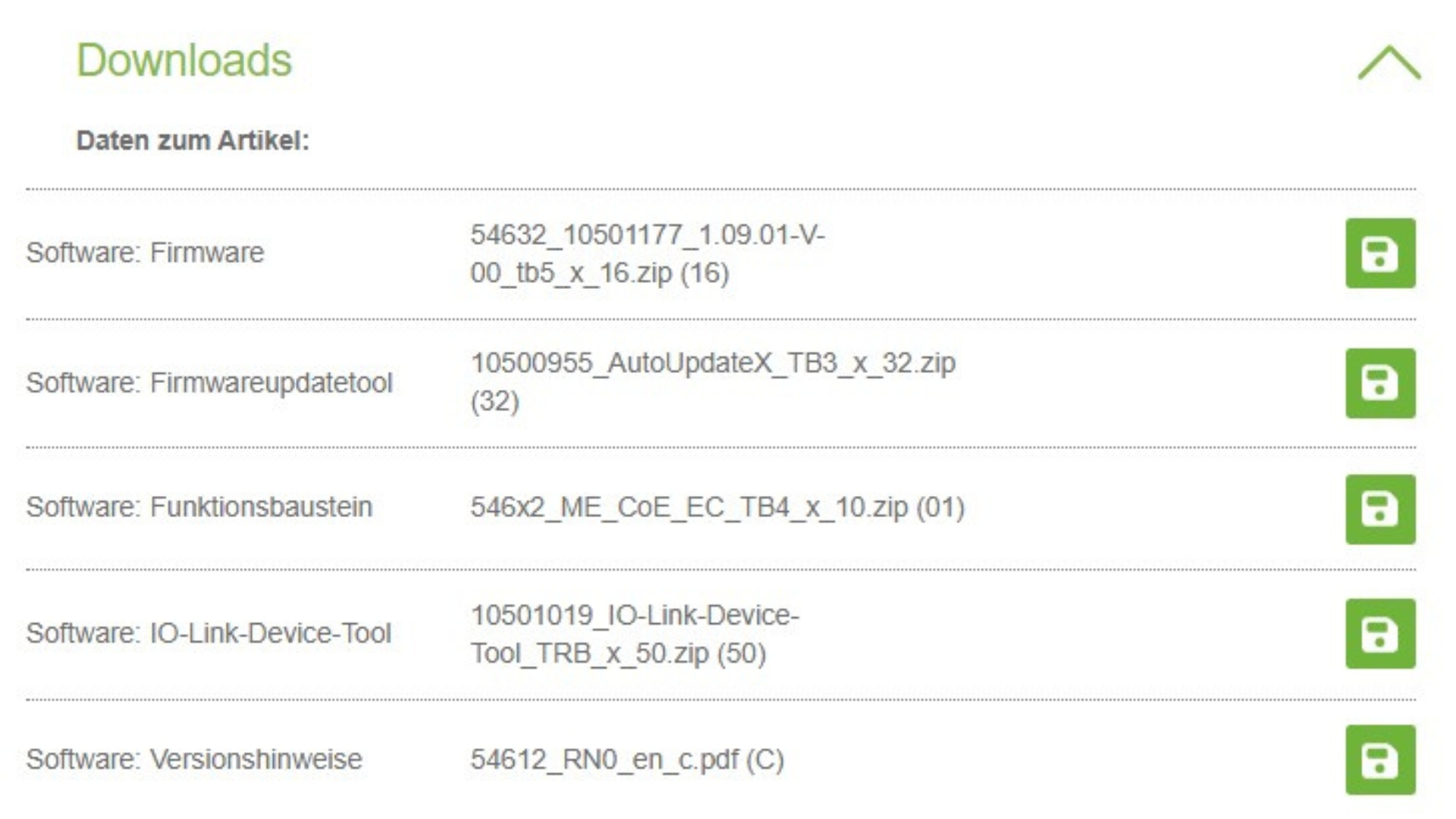1456x819 pixels.
Task: Open the 54612_RN0_en_c.pdf release notes
Action: [626, 759]
